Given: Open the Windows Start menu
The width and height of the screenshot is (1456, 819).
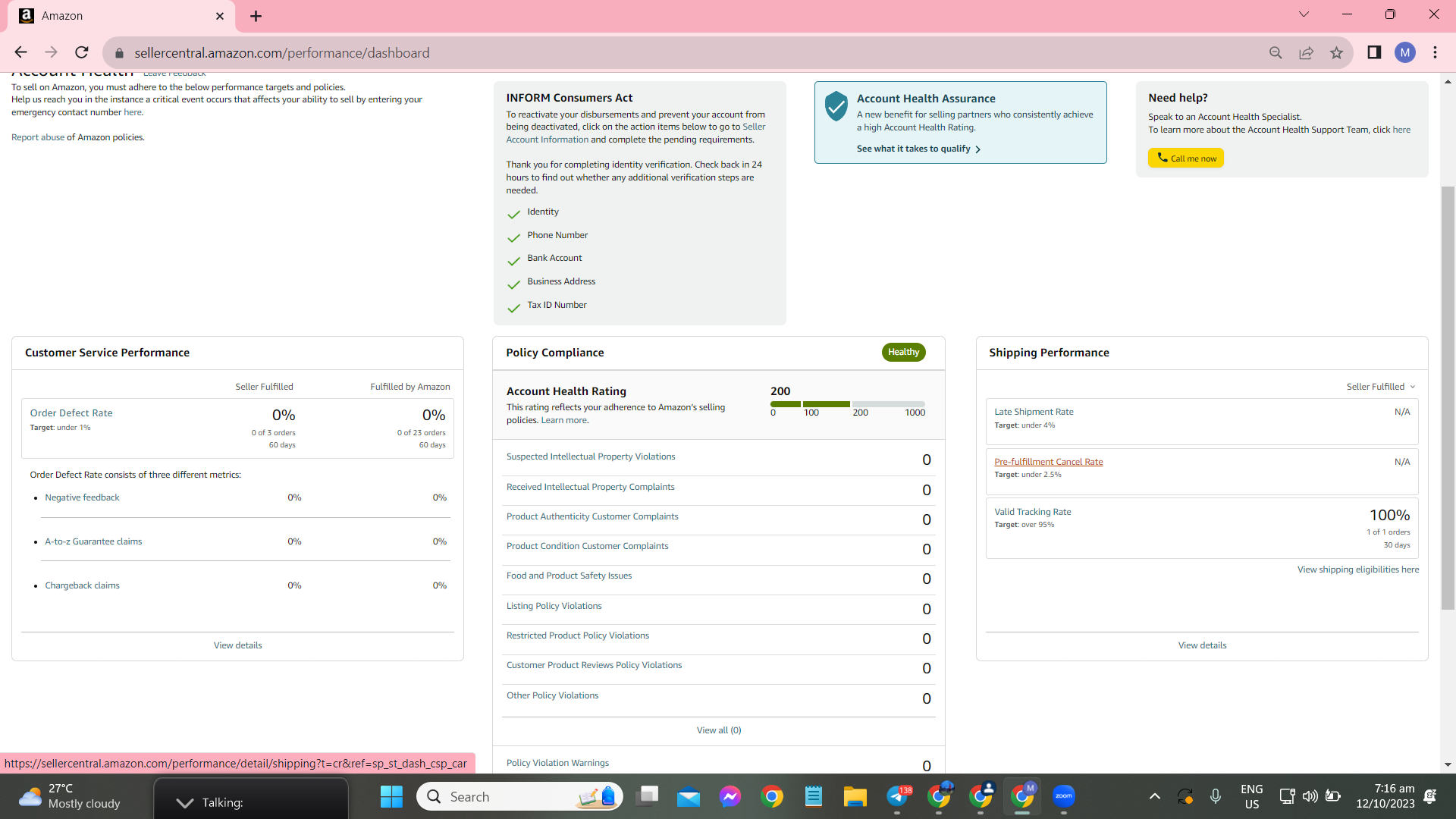Looking at the screenshot, I should (x=391, y=796).
